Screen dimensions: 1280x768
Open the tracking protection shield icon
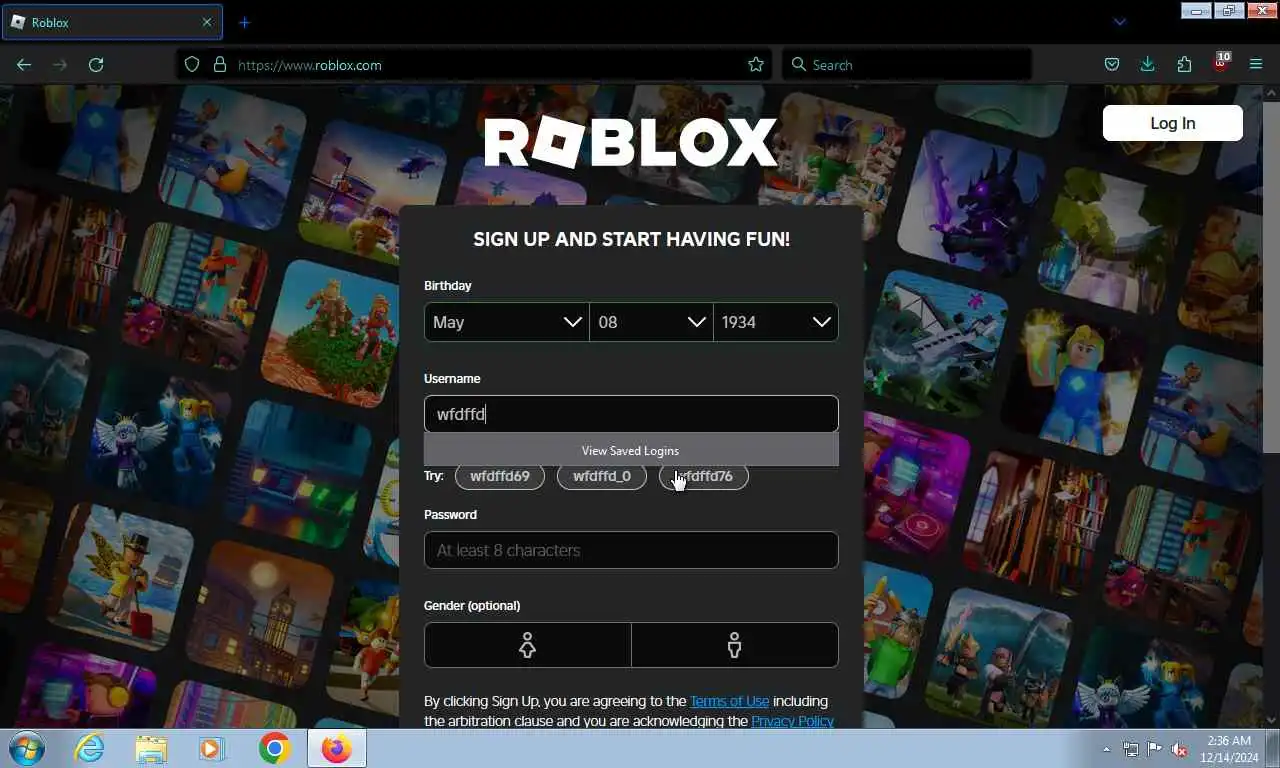[x=194, y=64]
